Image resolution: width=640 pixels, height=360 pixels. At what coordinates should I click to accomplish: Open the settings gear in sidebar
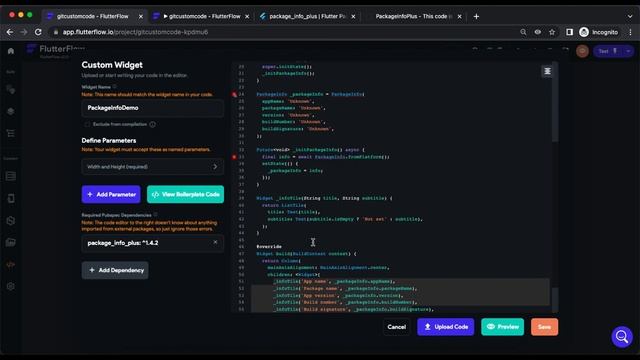pos(11,287)
